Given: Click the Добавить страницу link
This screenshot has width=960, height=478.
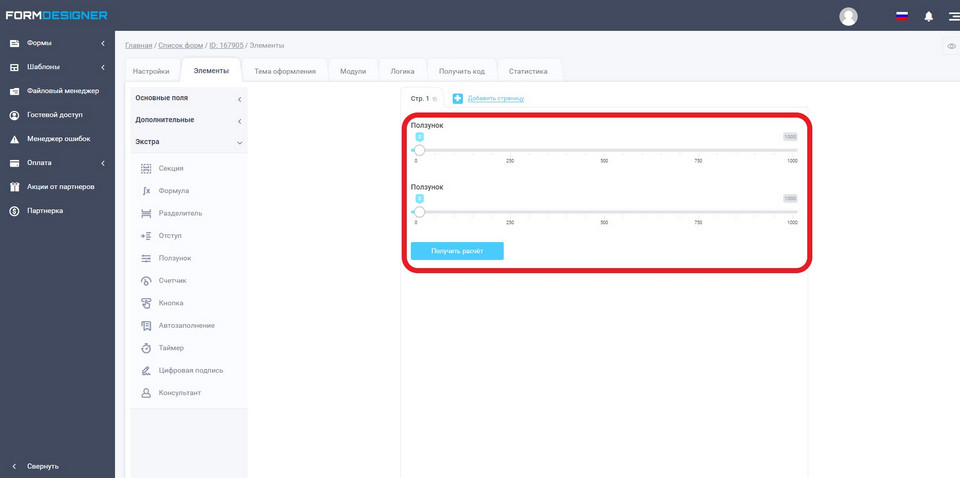Looking at the screenshot, I should [x=495, y=98].
